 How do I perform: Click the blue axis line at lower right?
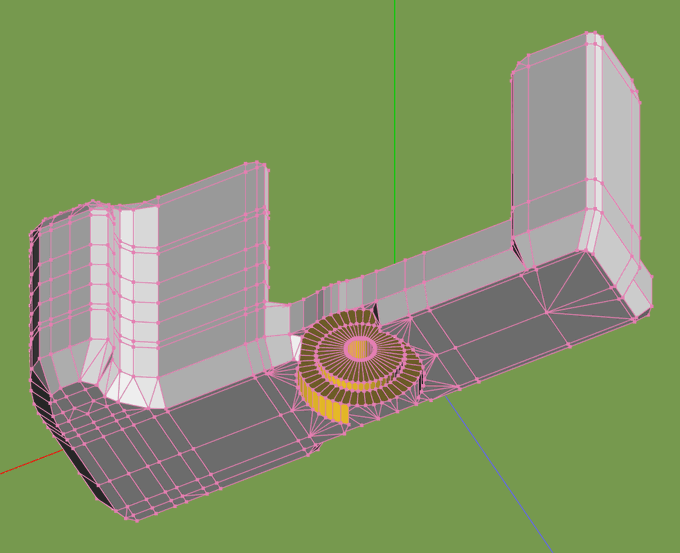click(x=499, y=474)
